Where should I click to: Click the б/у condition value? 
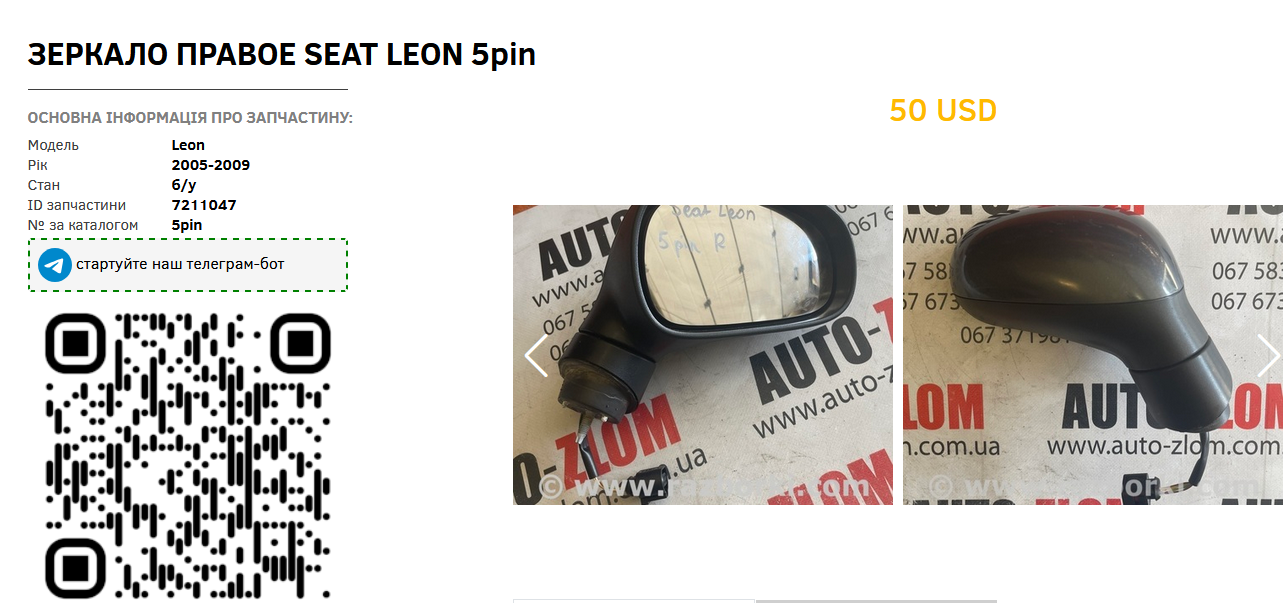[x=186, y=185]
